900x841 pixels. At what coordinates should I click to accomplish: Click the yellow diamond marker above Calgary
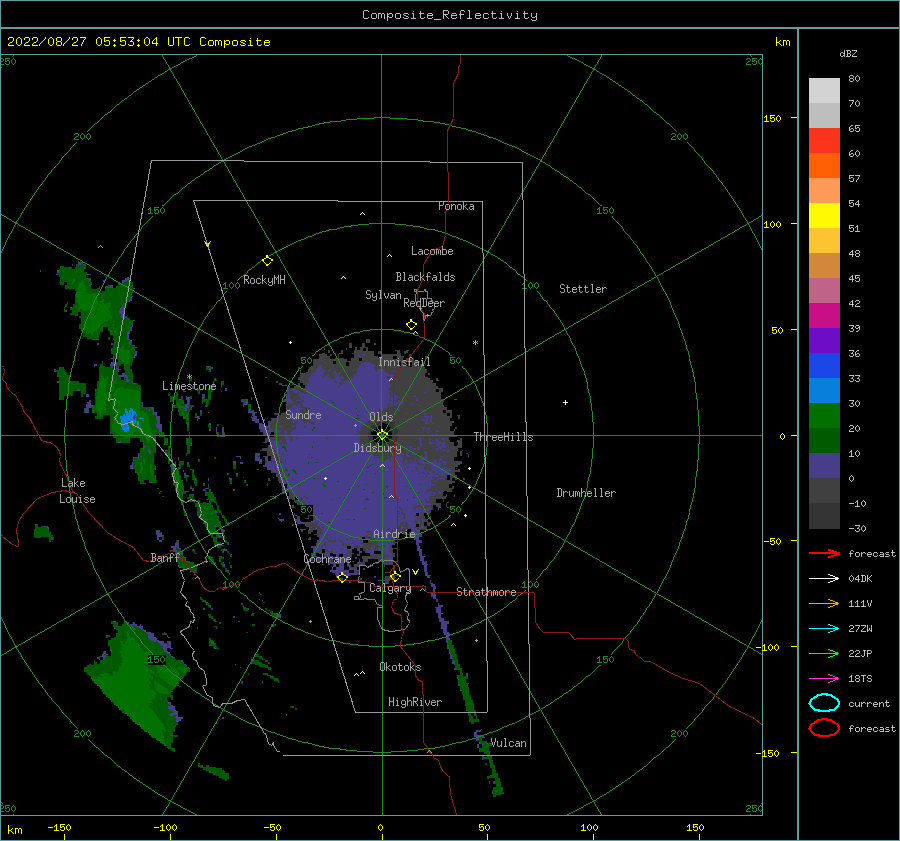[x=395, y=576]
